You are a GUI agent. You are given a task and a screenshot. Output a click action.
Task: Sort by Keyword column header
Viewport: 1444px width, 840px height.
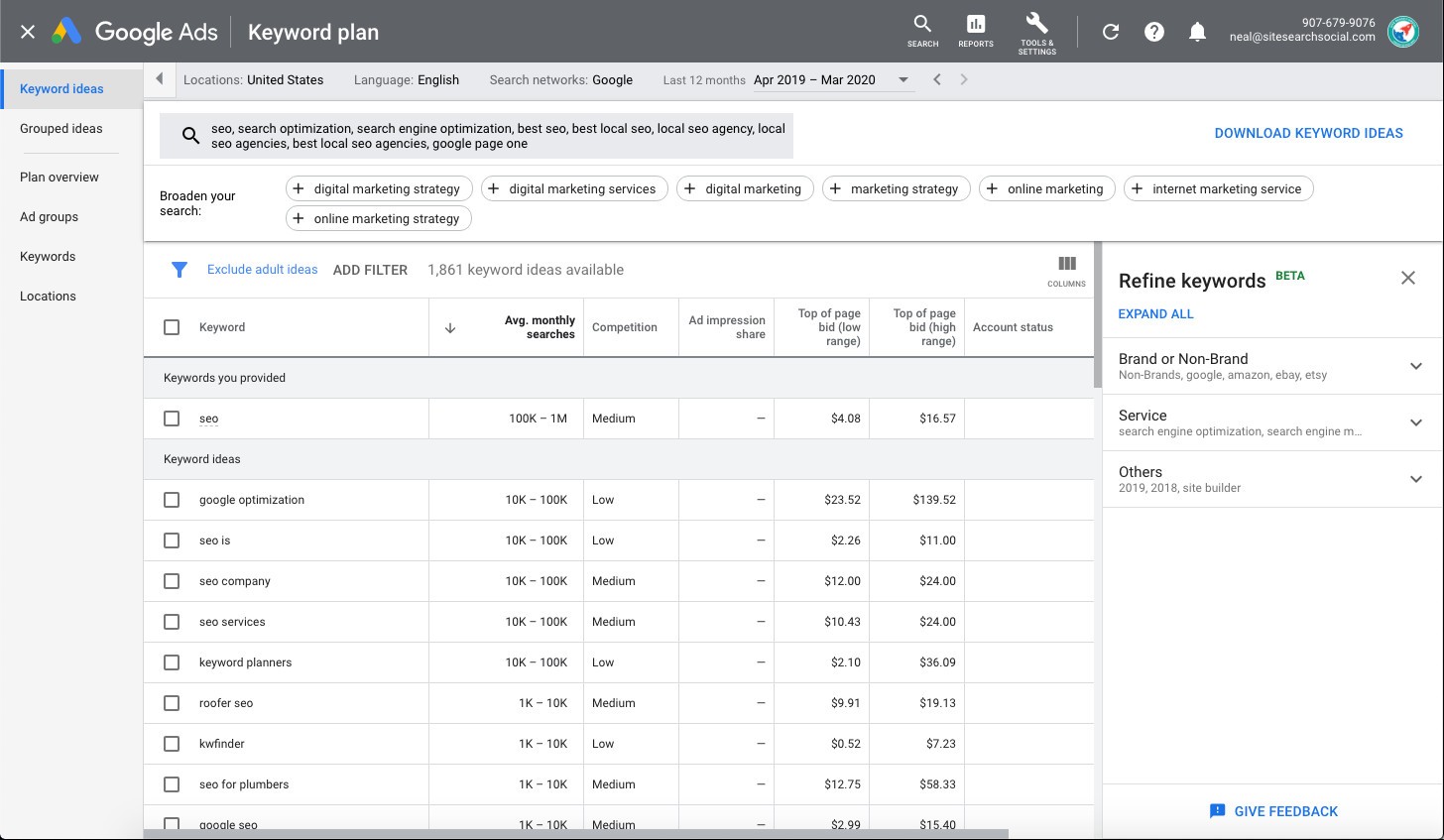click(222, 327)
